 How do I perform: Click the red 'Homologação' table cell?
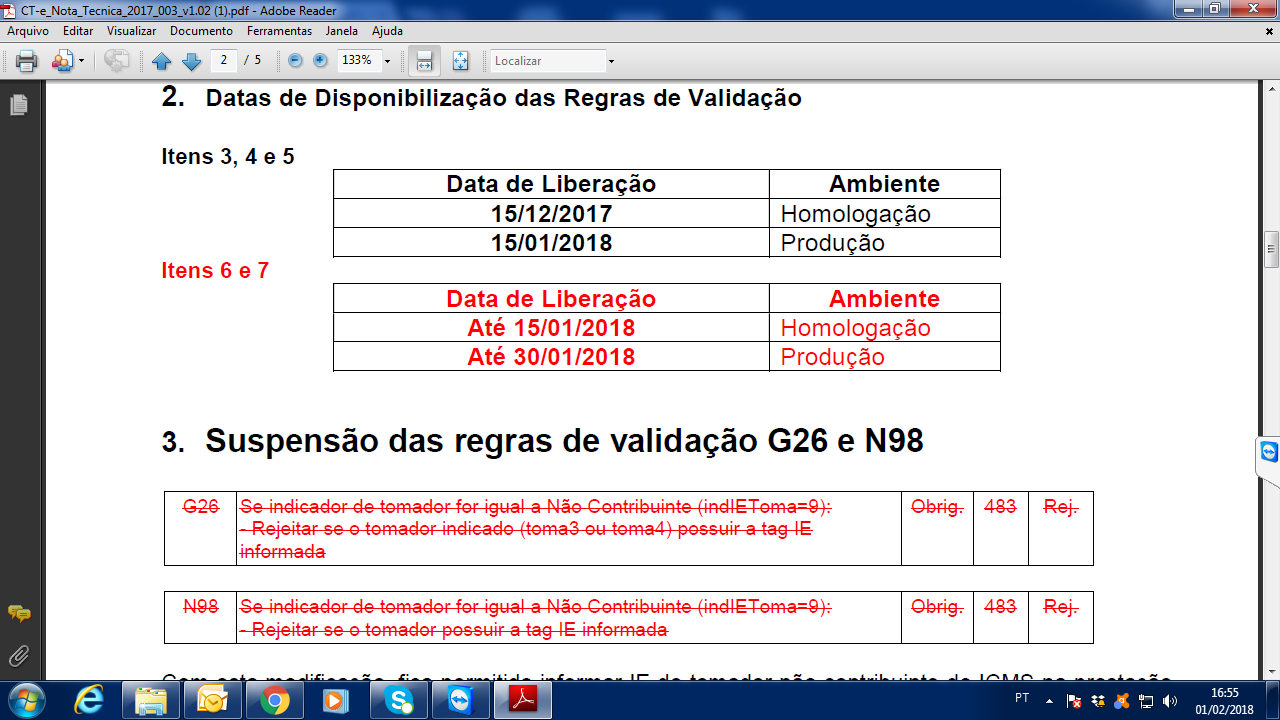tap(885, 328)
